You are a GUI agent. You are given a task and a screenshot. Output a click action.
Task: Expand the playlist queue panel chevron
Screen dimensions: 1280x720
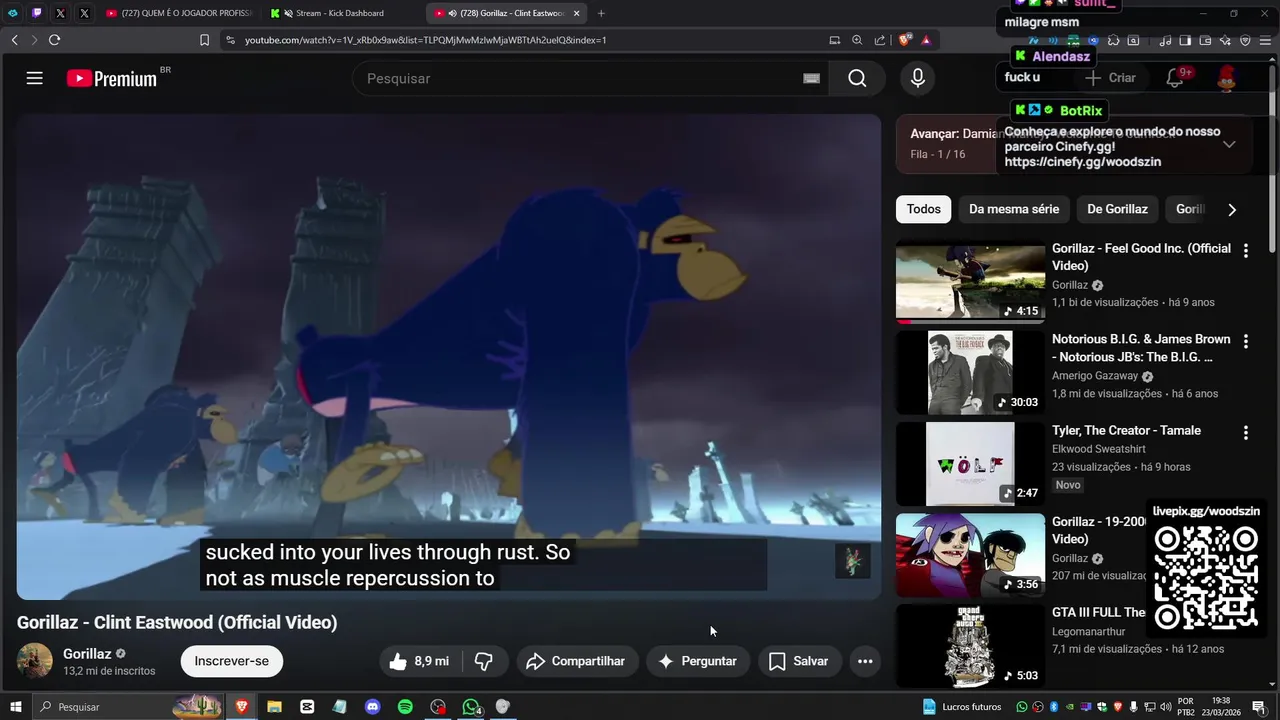click(1229, 144)
